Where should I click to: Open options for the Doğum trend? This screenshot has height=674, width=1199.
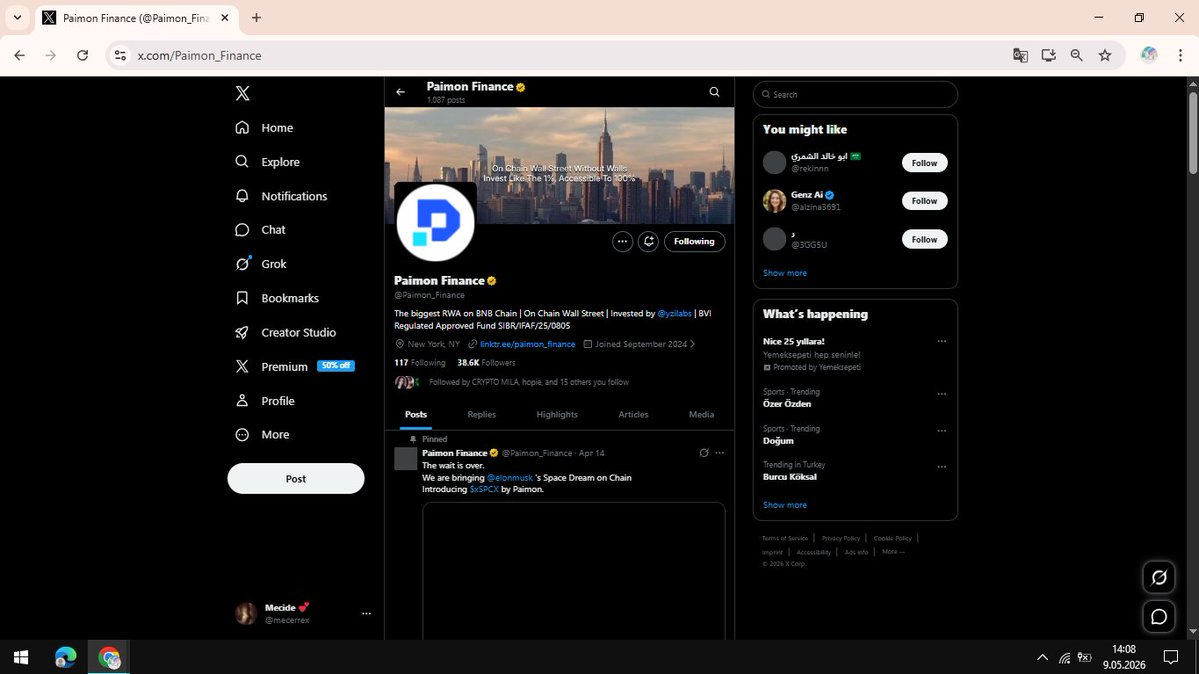941,431
